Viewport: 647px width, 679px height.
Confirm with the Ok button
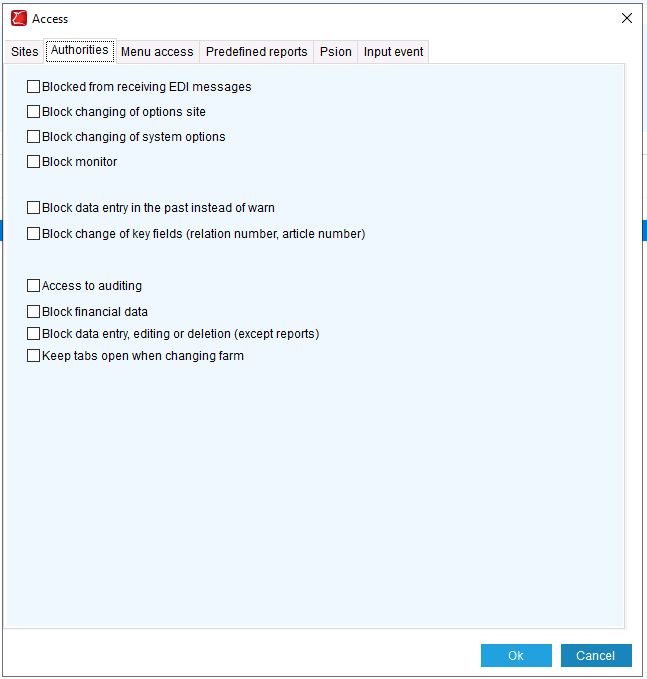click(516, 656)
